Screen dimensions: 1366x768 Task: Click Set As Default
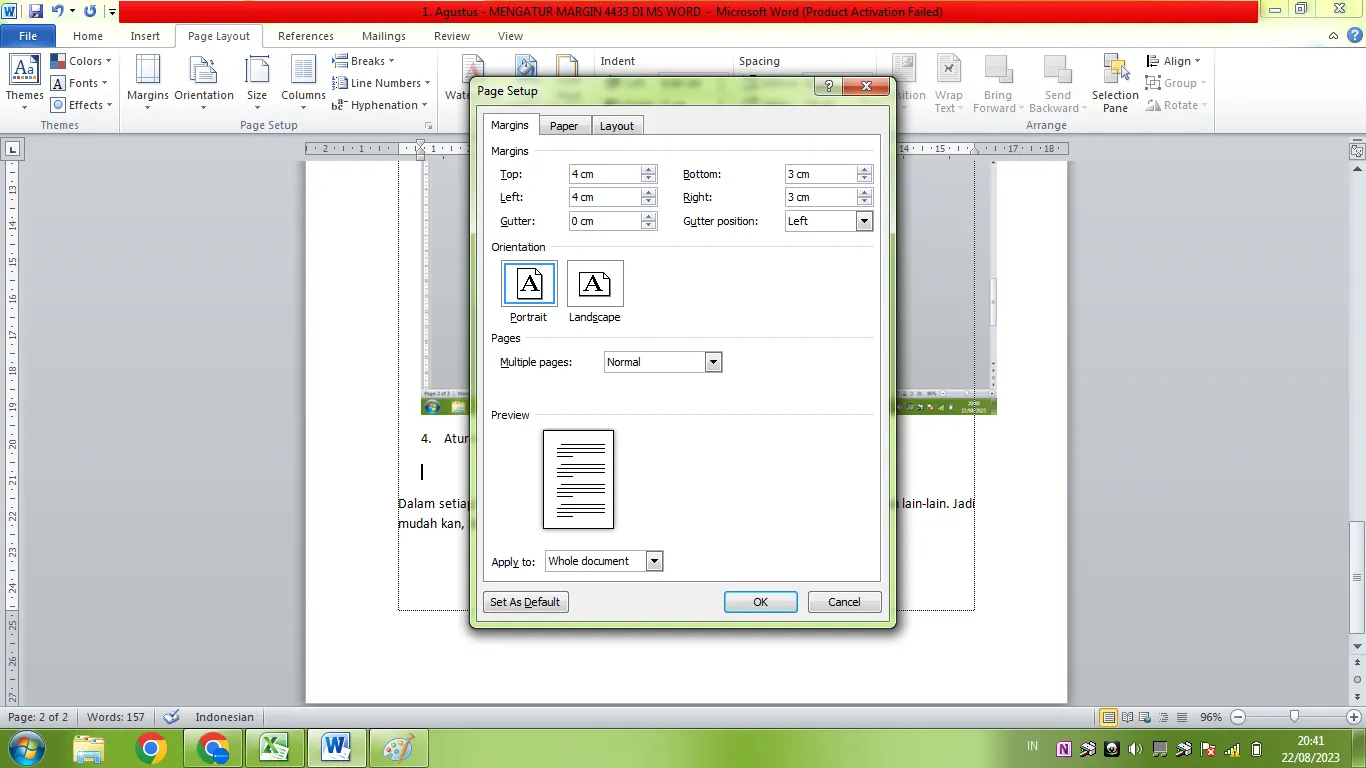click(525, 601)
